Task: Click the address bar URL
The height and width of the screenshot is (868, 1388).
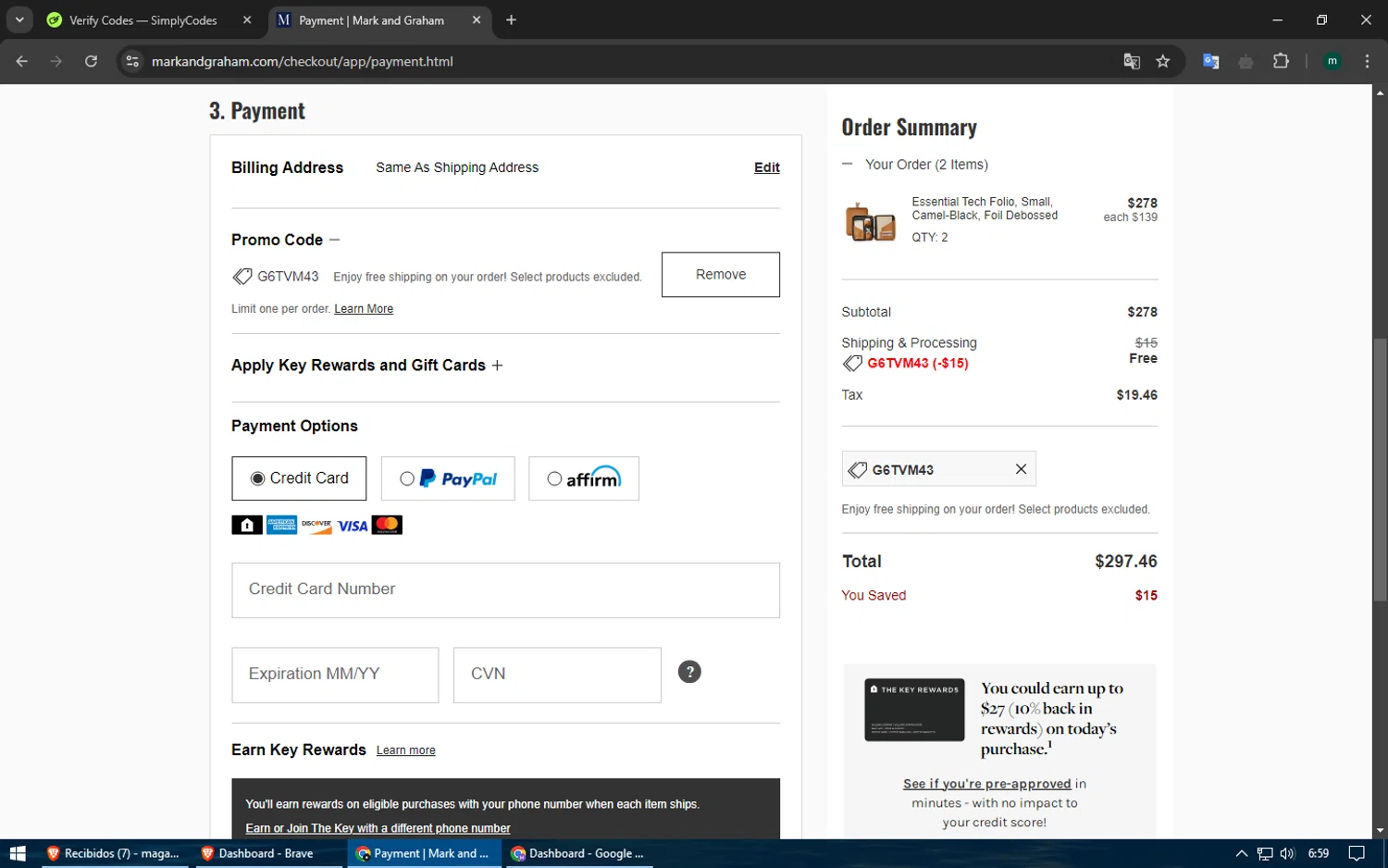Action: tap(302, 61)
